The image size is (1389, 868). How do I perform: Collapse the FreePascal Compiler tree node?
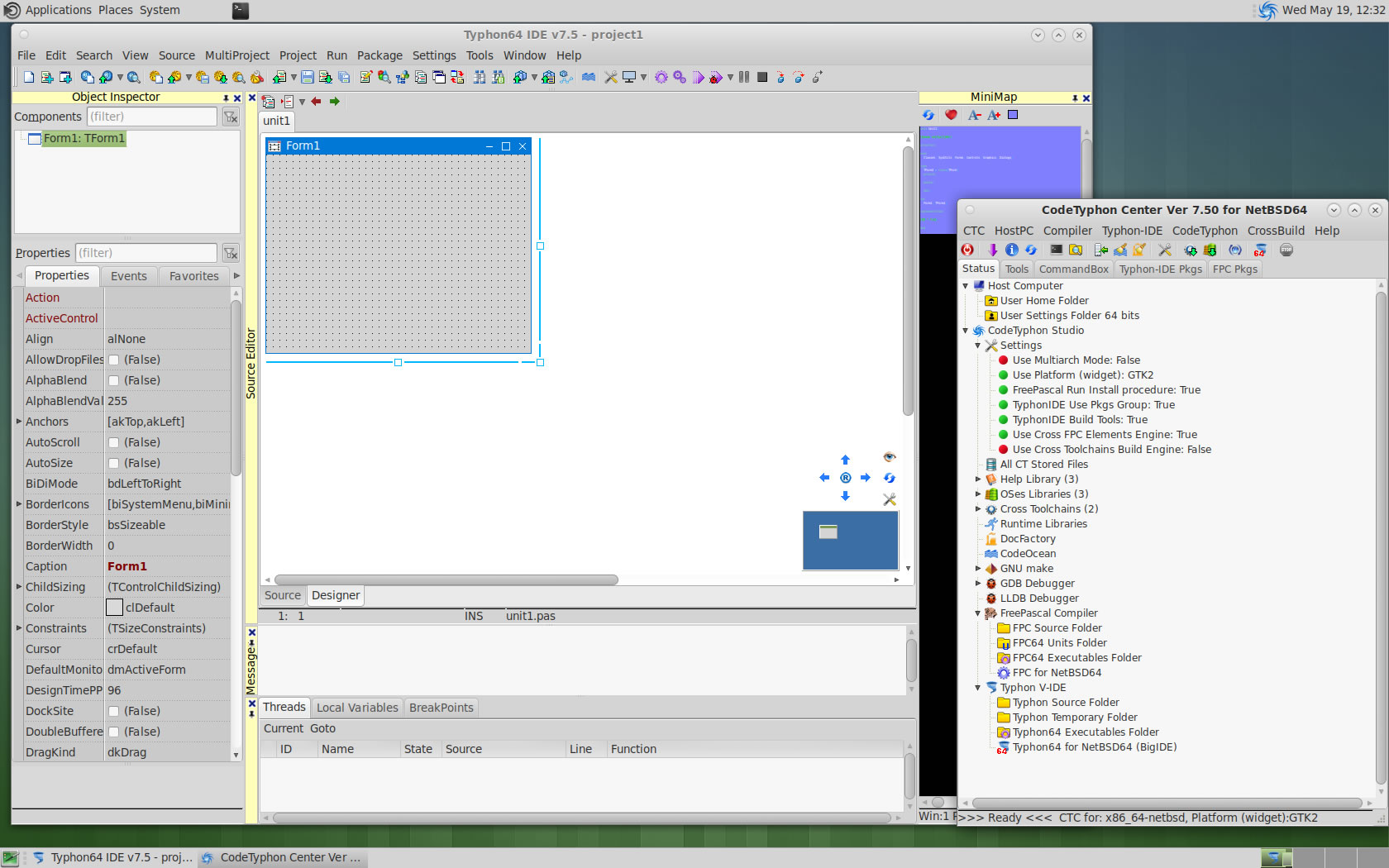[x=978, y=613]
